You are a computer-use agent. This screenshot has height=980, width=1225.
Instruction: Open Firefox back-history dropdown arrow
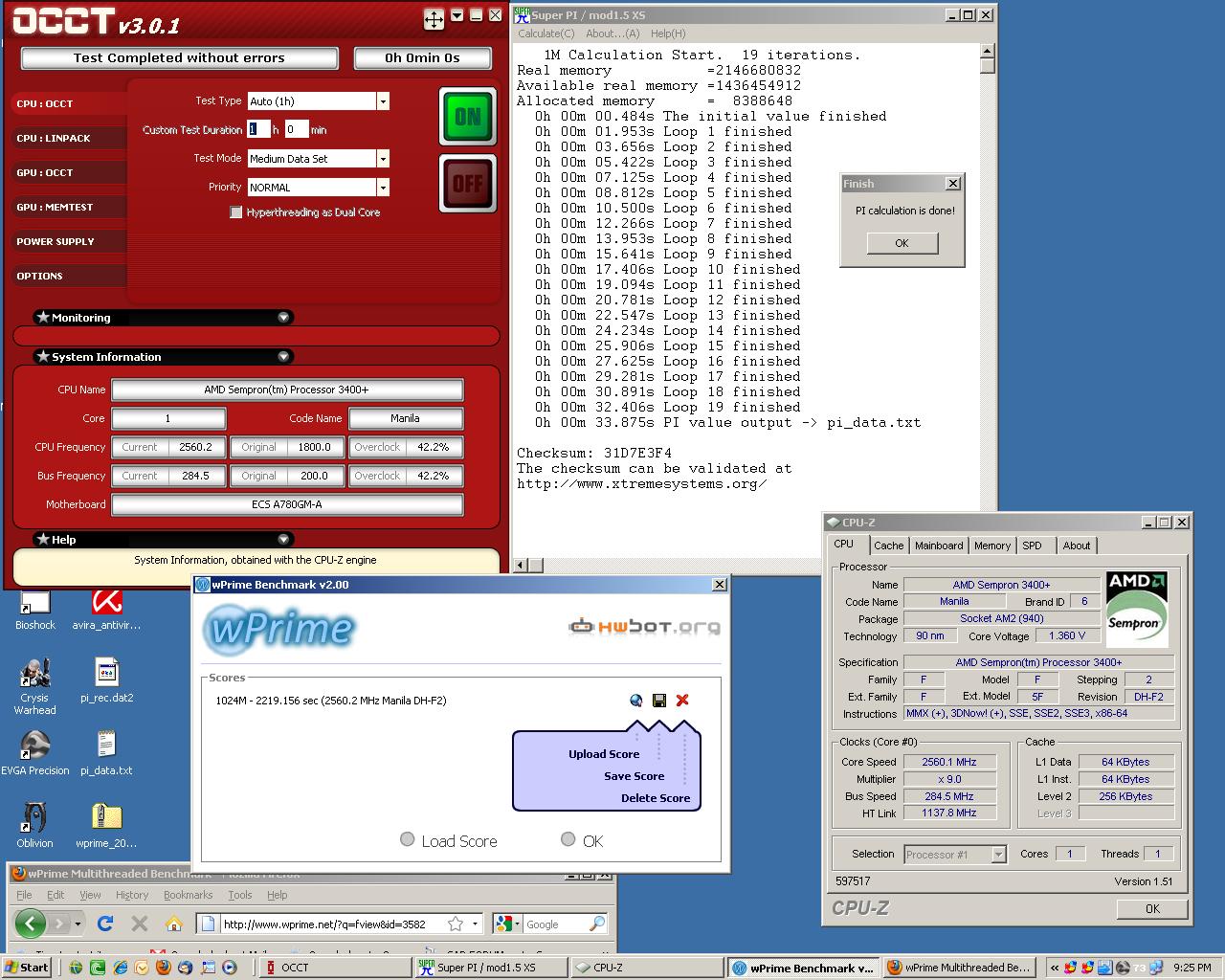pos(78,924)
